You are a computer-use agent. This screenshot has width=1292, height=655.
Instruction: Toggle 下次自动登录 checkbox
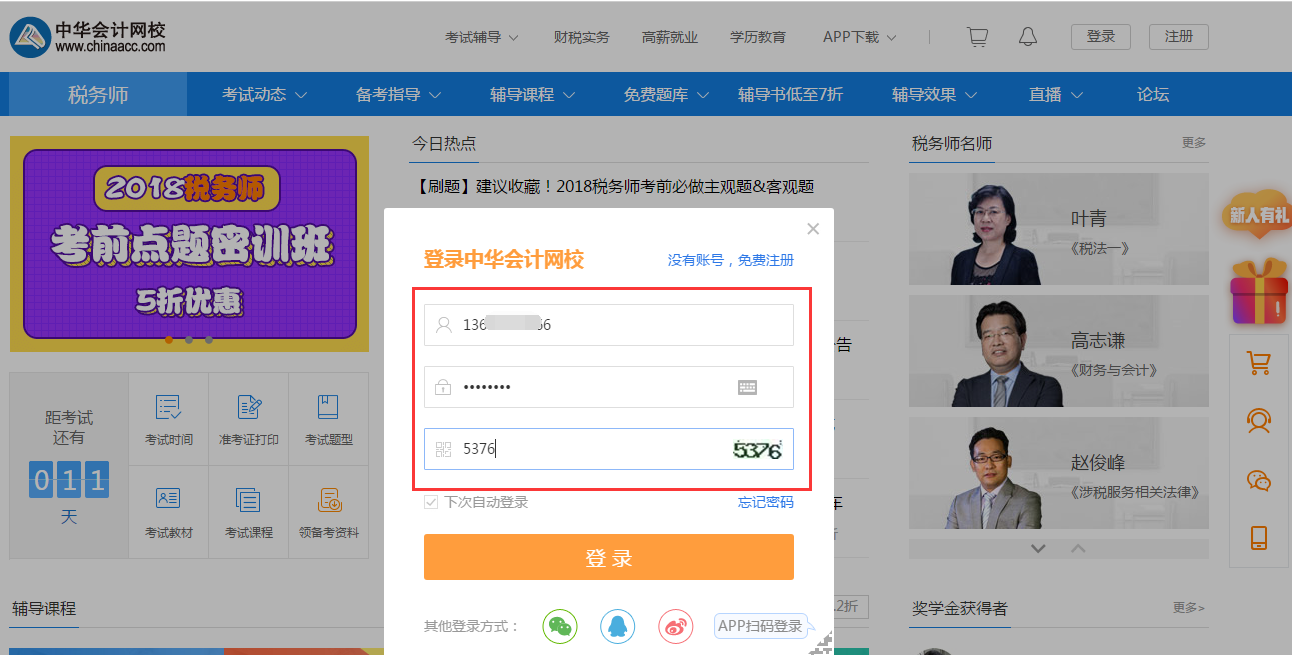[431, 502]
